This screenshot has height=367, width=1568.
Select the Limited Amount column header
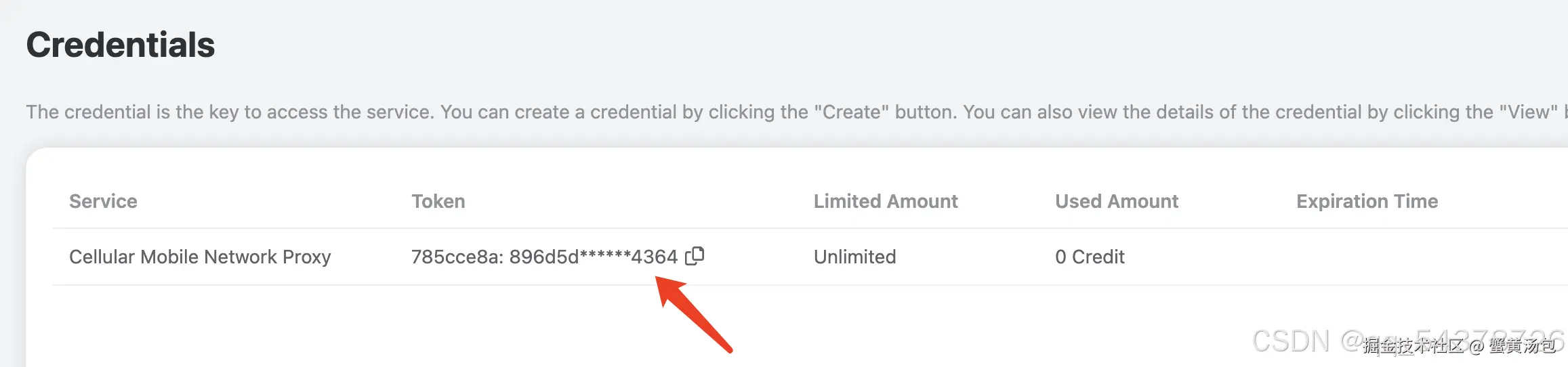click(885, 201)
